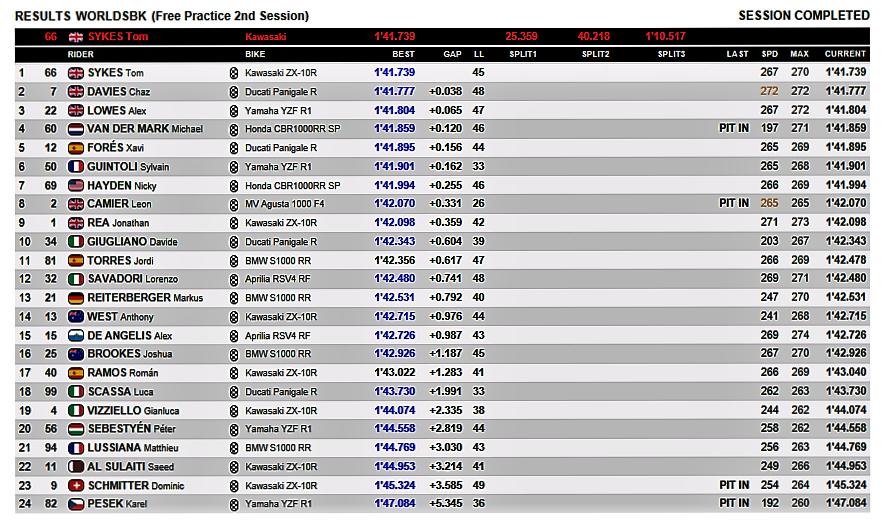Click PIT IN in SCHMITTER Dominic's row
Viewport: 882px width, 520px height.
point(734,485)
